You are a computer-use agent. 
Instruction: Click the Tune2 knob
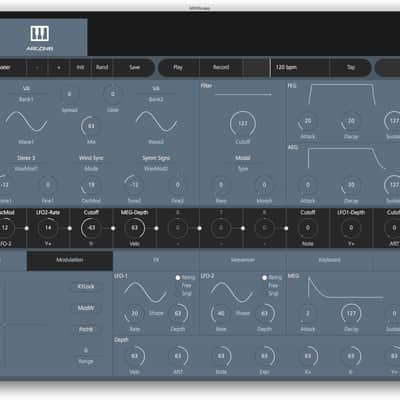(x=134, y=185)
